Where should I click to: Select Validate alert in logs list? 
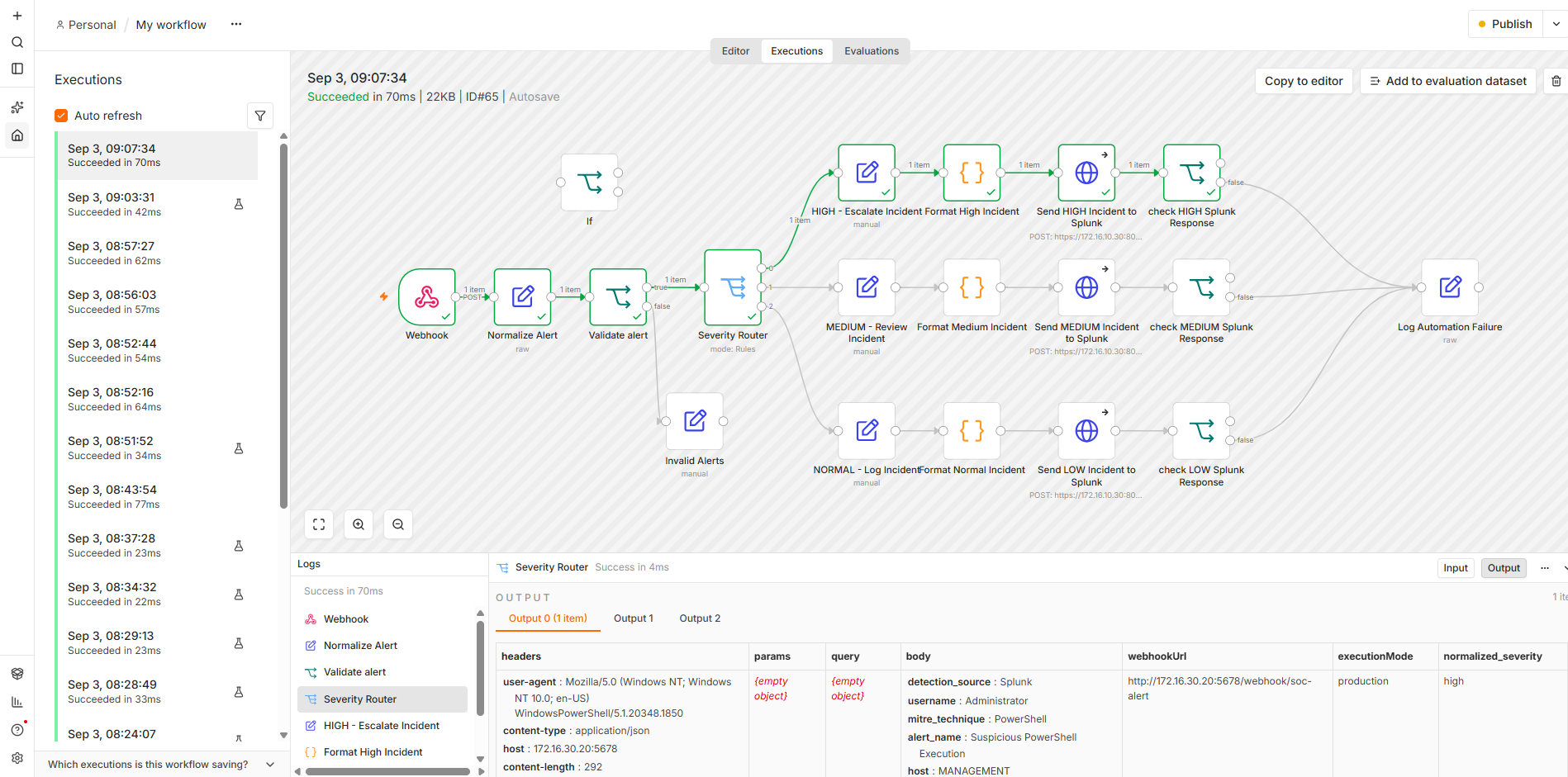(382, 672)
